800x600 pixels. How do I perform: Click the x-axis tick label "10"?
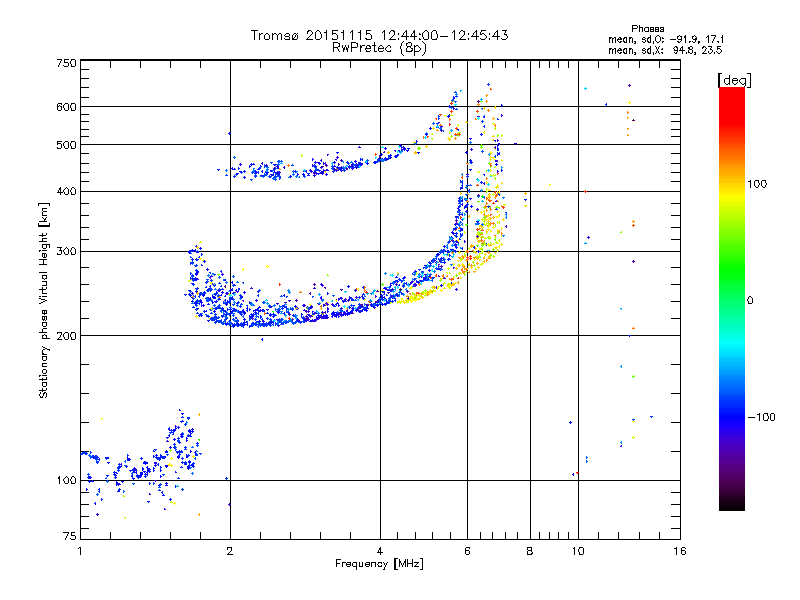pyautogui.click(x=578, y=551)
